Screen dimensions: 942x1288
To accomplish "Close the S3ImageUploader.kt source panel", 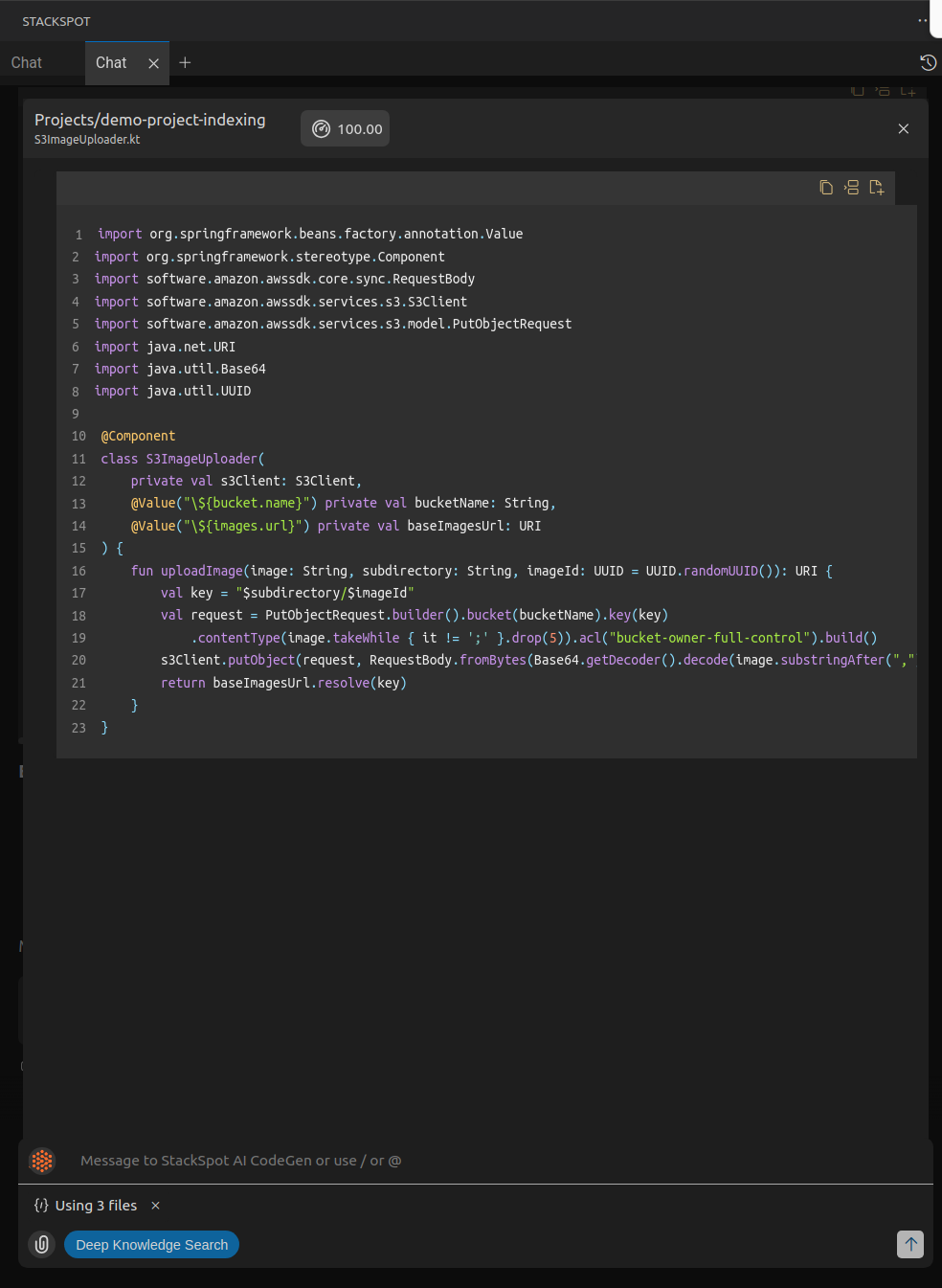I will (x=903, y=129).
